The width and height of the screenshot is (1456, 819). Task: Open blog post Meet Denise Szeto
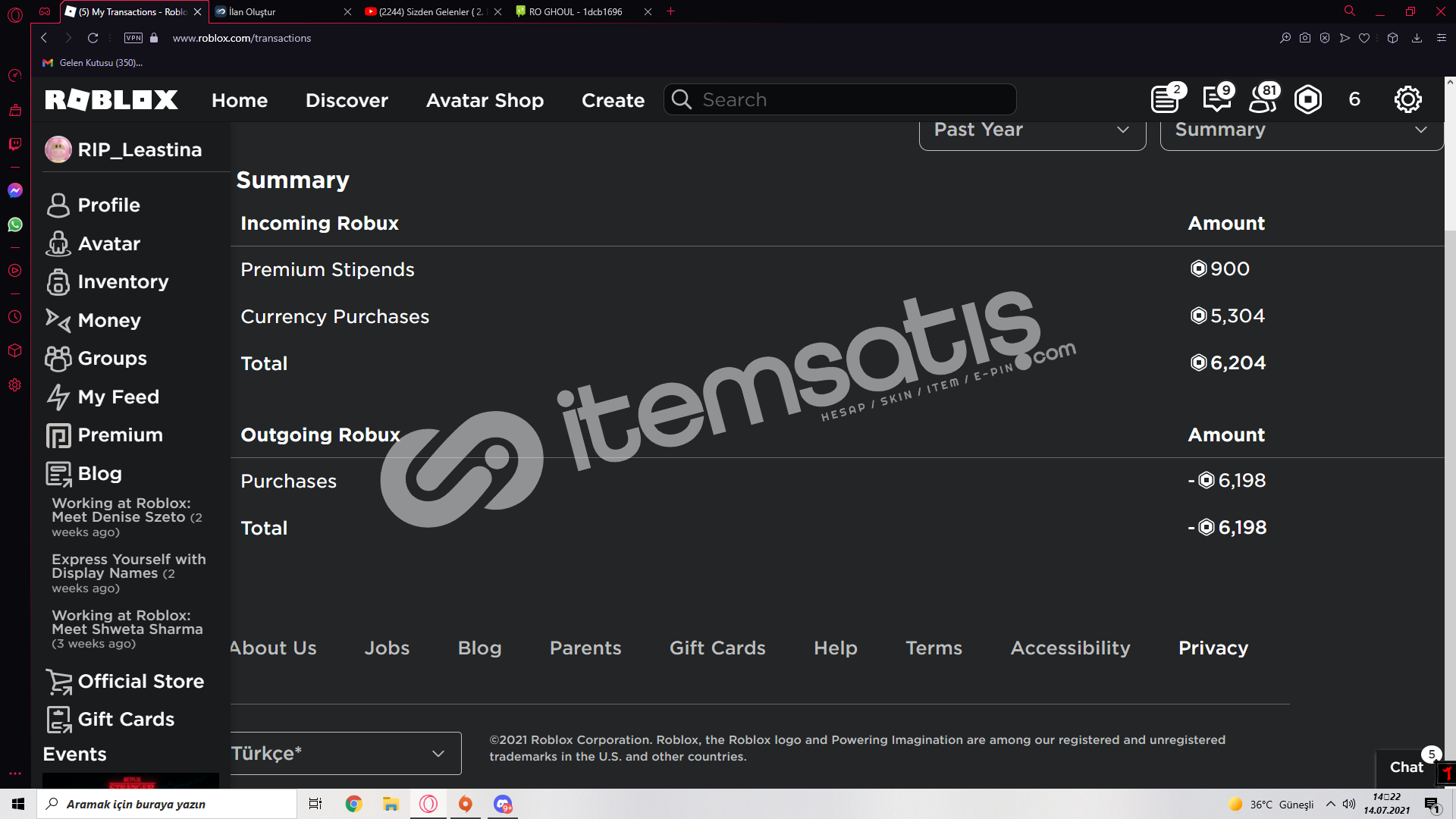point(127,517)
